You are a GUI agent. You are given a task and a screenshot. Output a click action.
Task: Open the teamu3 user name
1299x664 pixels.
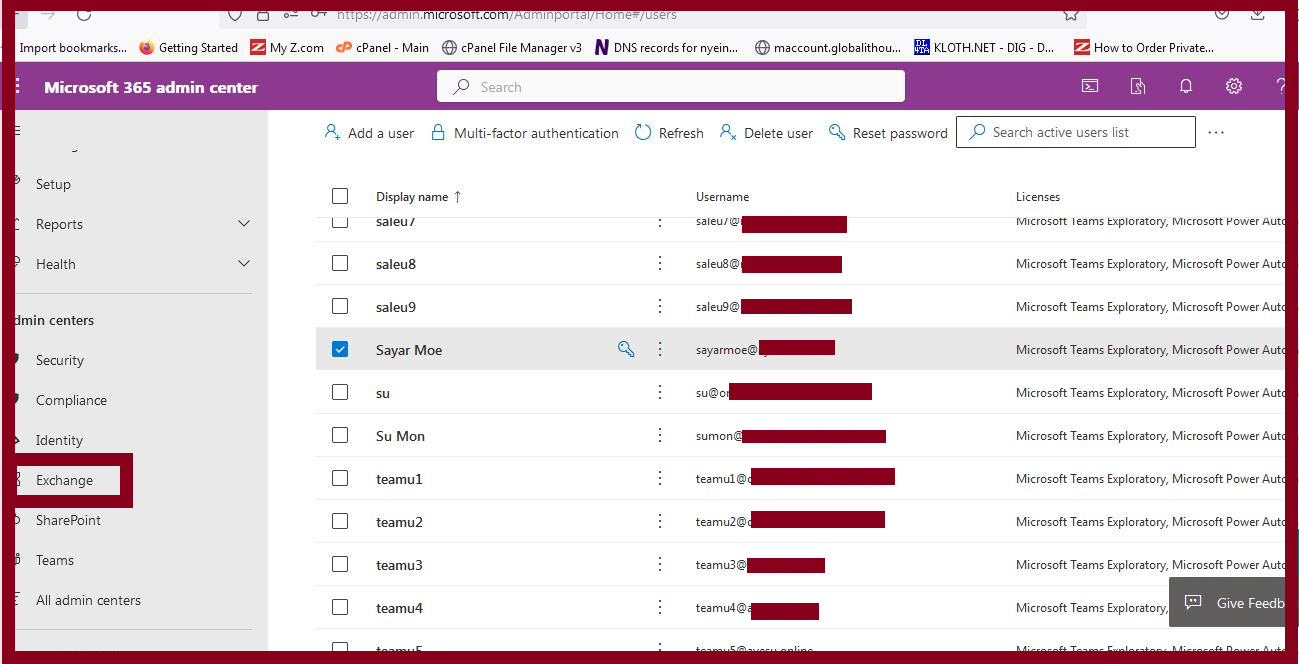399,565
